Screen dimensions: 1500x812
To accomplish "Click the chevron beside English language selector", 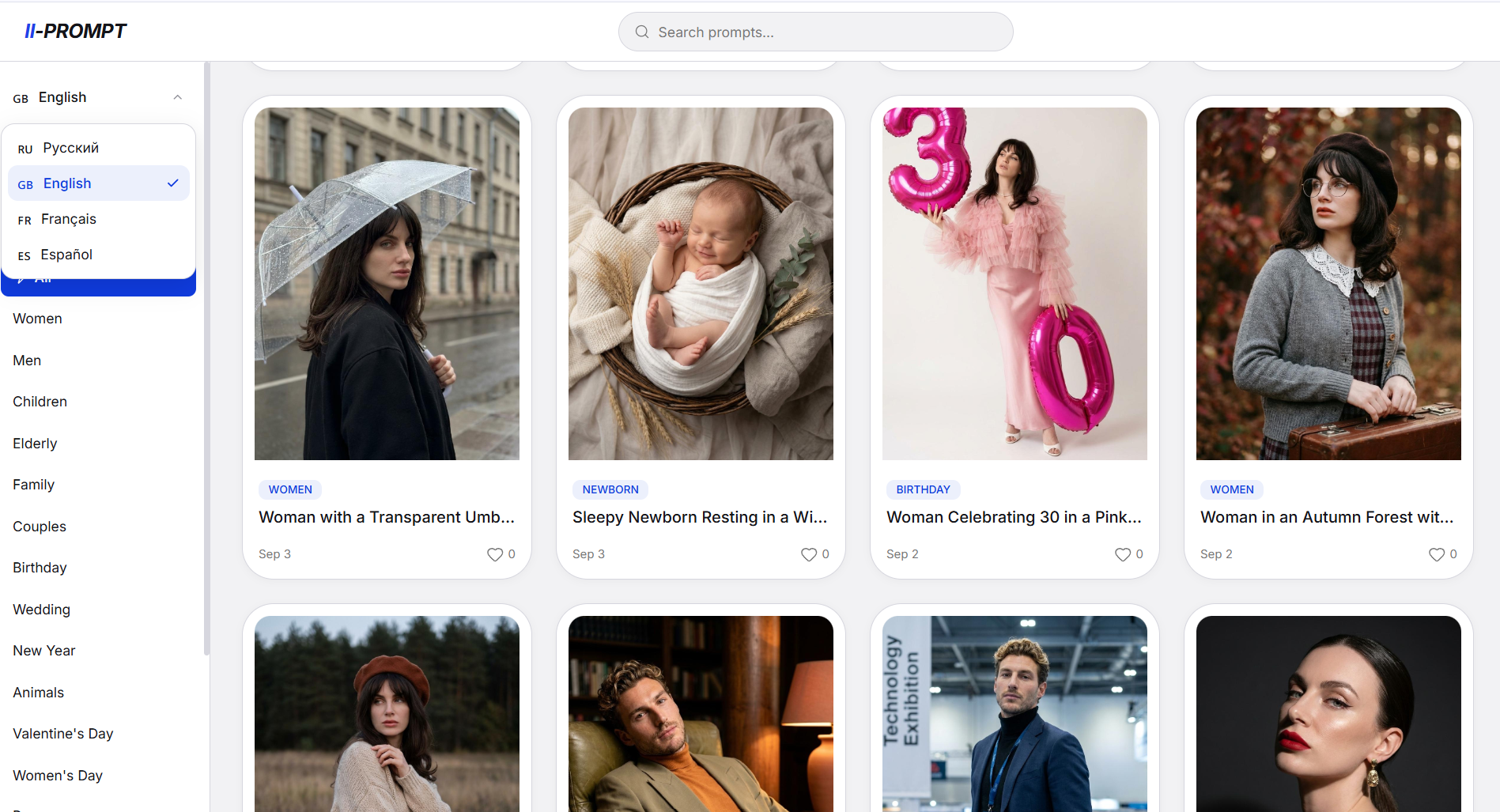I will [178, 97].
